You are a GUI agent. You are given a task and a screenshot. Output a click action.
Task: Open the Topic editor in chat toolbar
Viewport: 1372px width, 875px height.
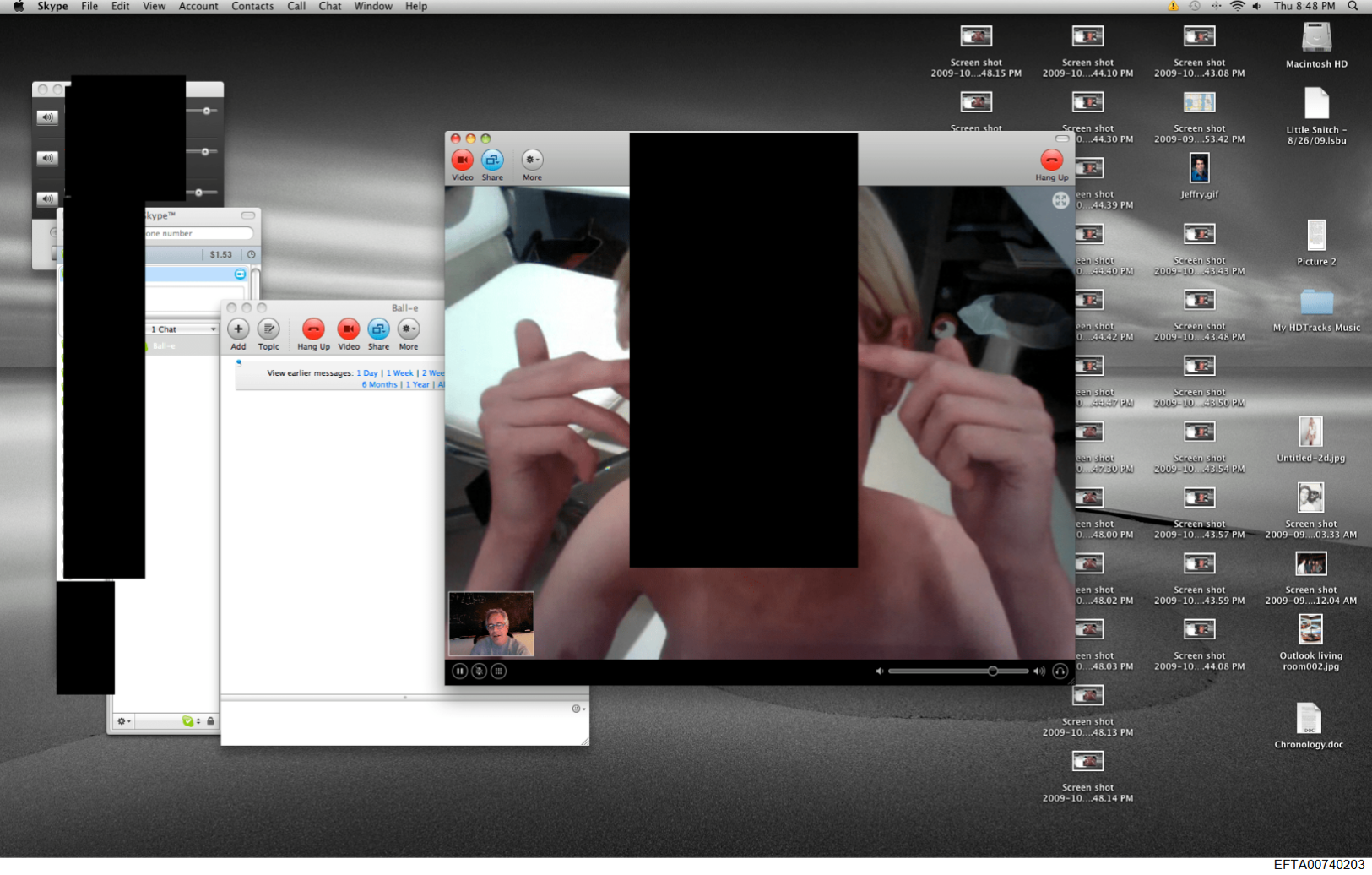coord(268,329)
